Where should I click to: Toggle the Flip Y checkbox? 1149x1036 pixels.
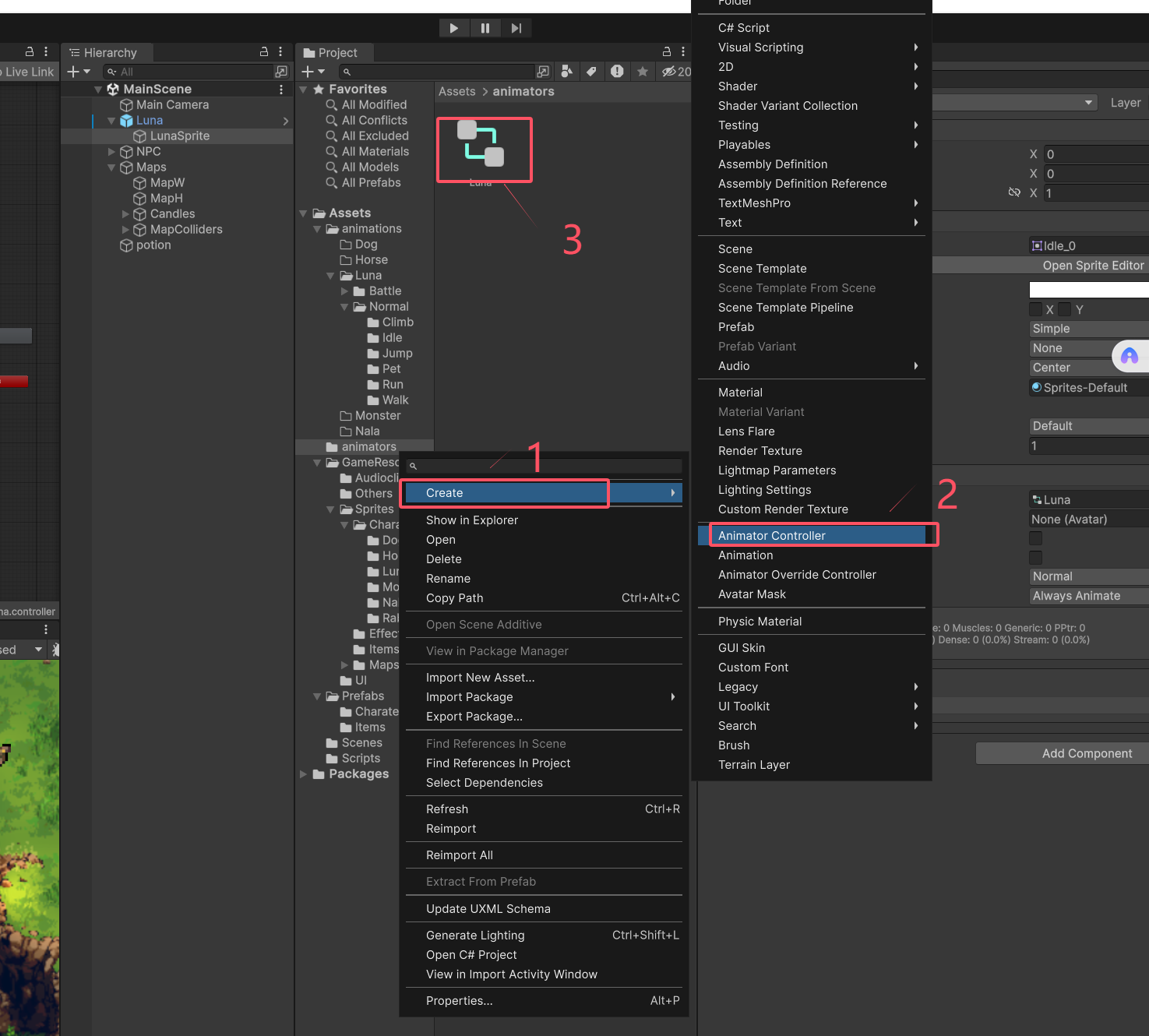(x=1065, y=309)
